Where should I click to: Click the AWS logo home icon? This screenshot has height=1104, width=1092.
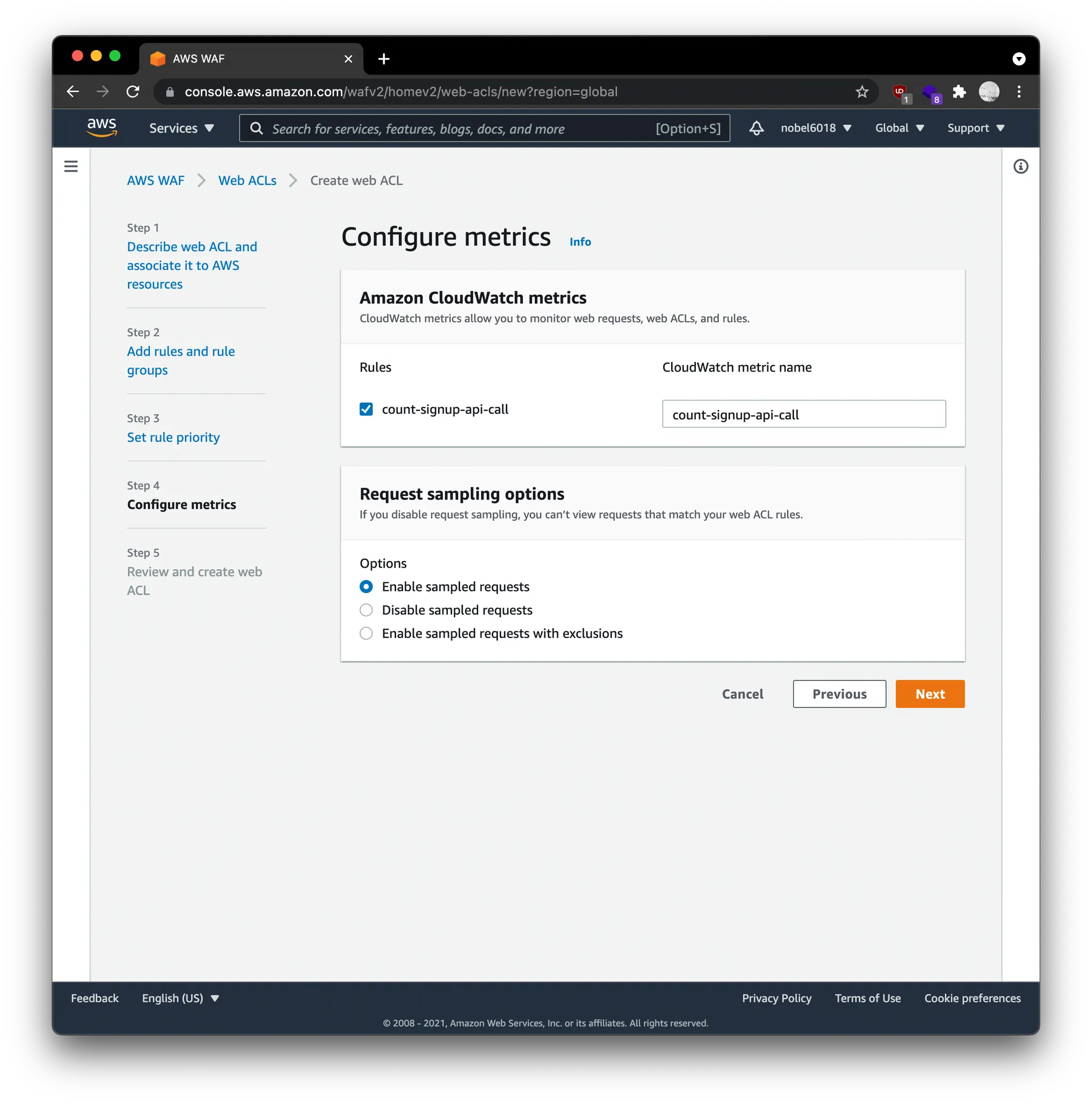[102, 127]
